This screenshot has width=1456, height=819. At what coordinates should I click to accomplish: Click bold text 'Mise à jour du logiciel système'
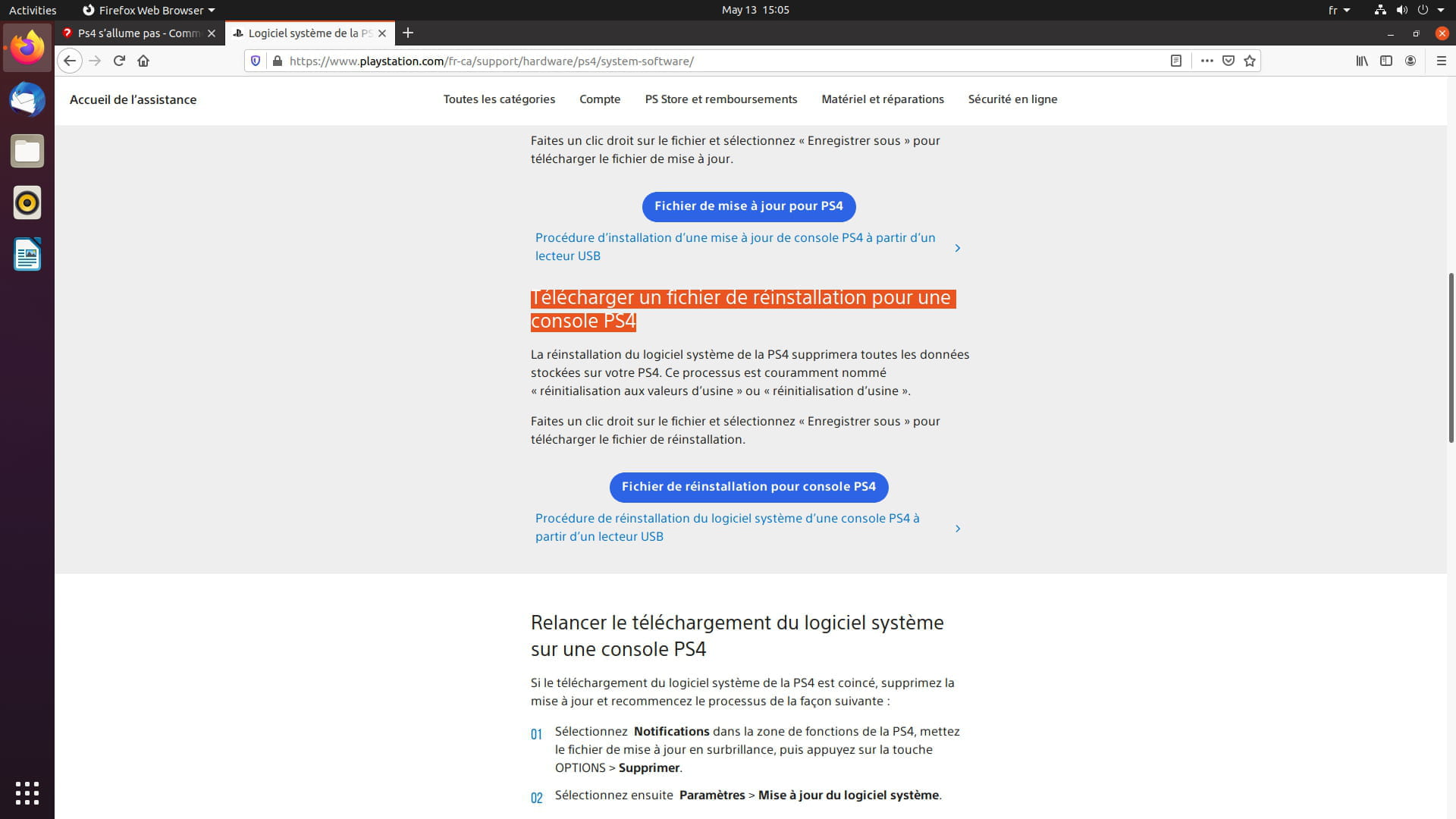849,795
